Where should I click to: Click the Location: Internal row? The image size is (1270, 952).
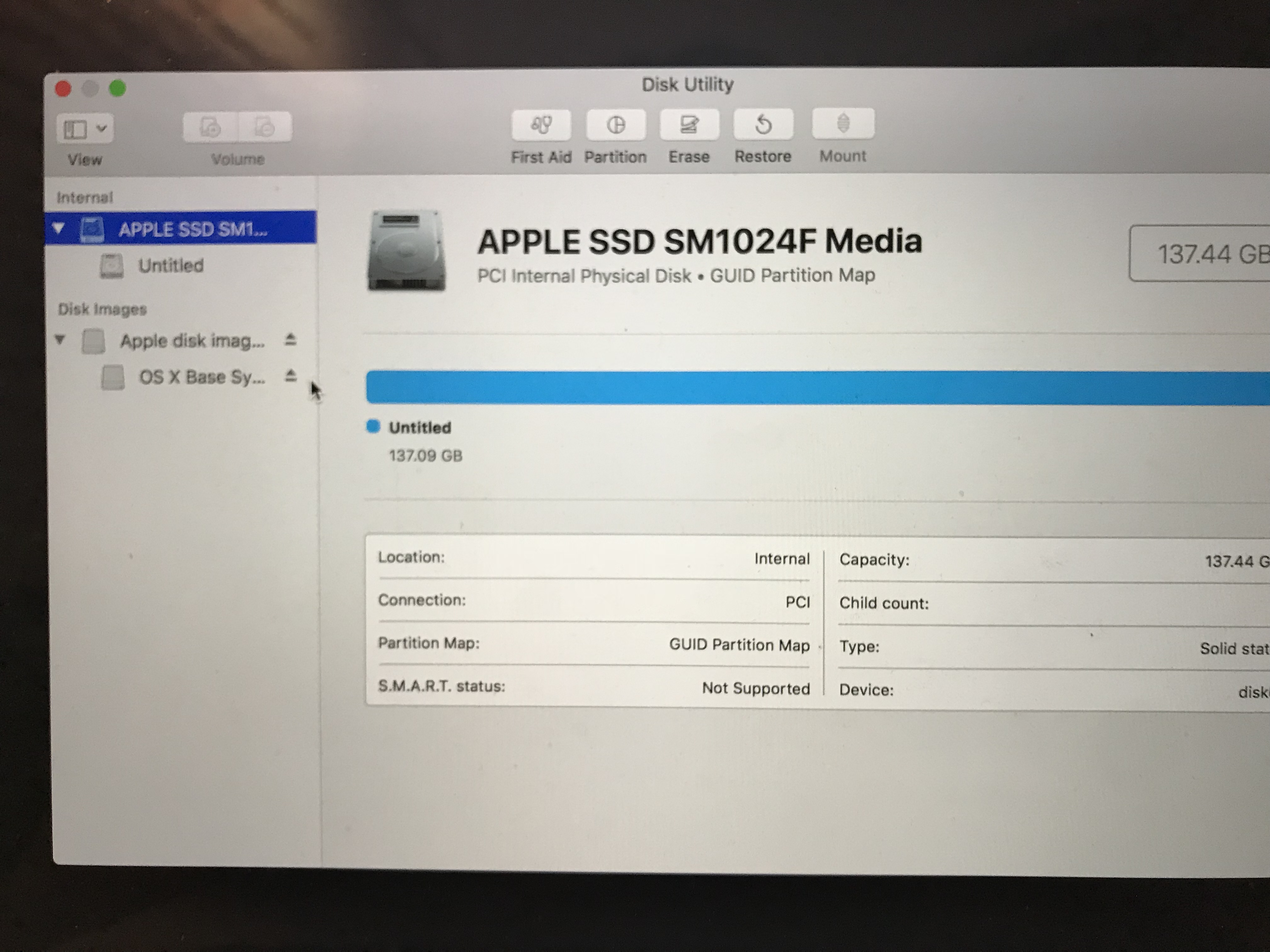pos(594,558)
